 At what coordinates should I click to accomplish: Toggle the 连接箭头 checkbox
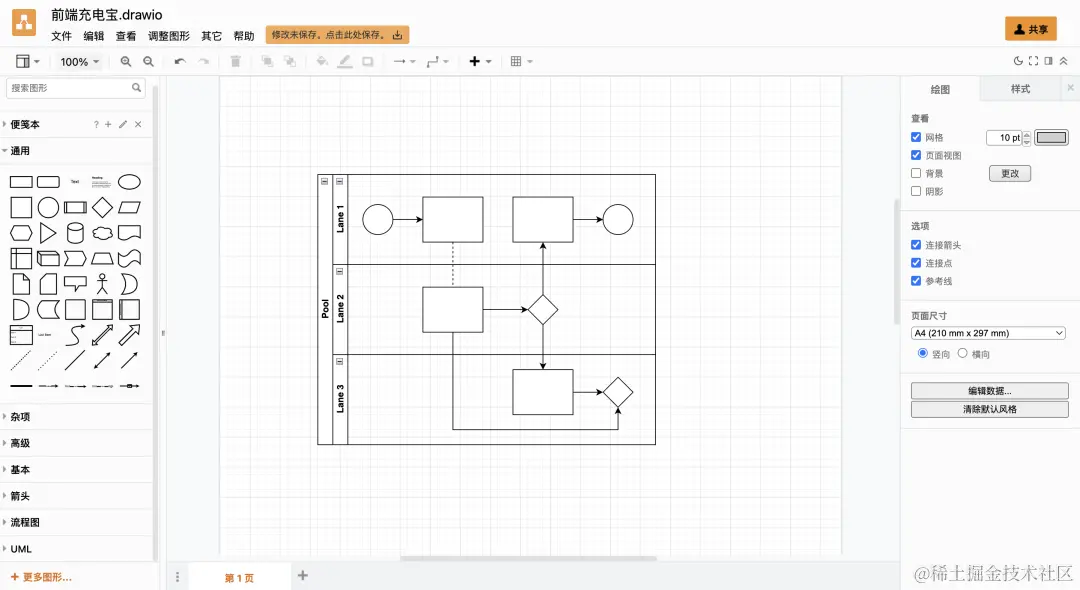point(916,244)
